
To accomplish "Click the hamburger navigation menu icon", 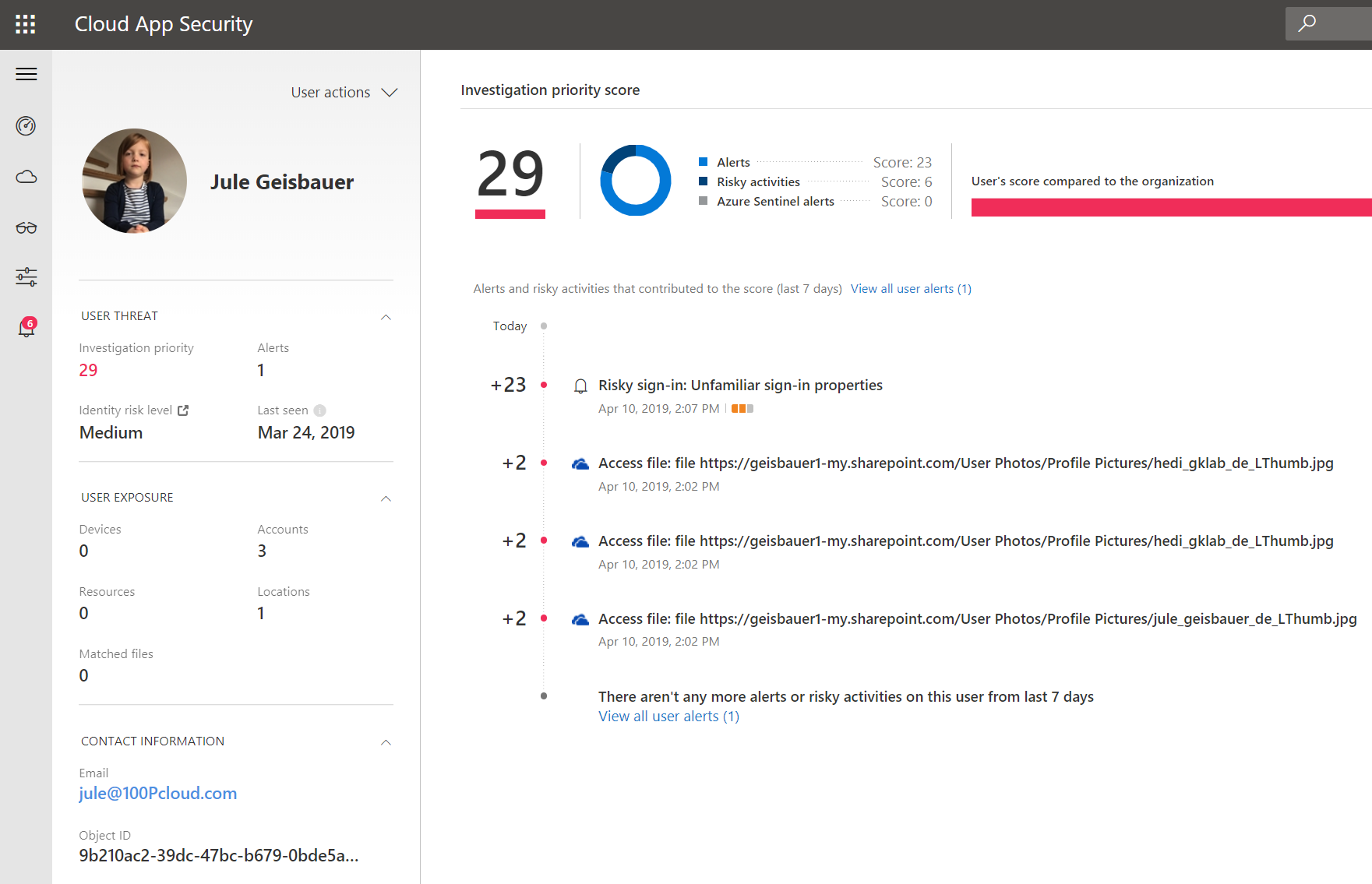I will pos(26,74).
